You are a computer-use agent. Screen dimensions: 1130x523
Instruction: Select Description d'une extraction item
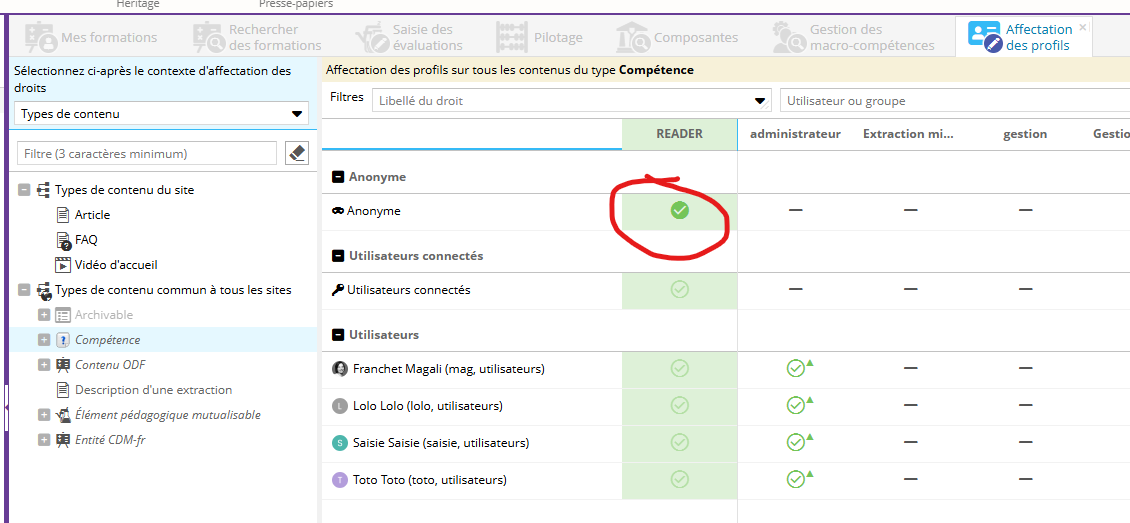[x=153, y=390]
